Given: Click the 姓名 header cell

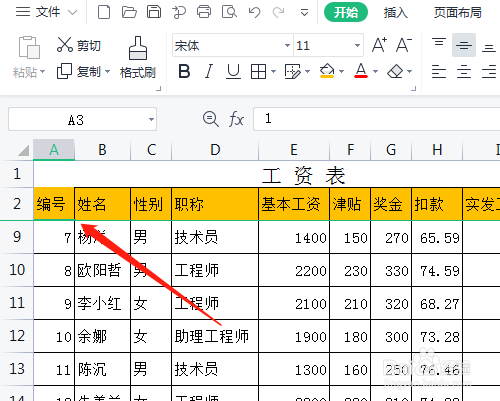Looking at the screenshot, I should tap(102, 204).
